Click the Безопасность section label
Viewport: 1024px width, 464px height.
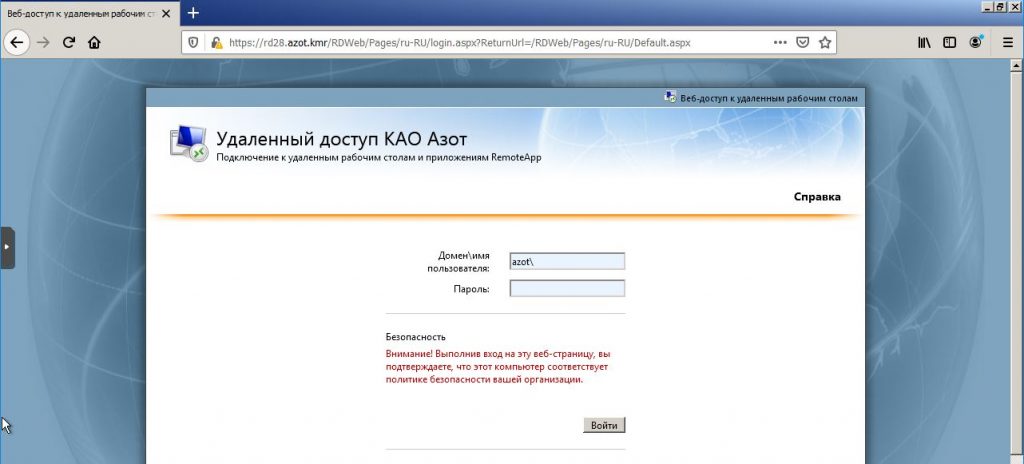415,337
